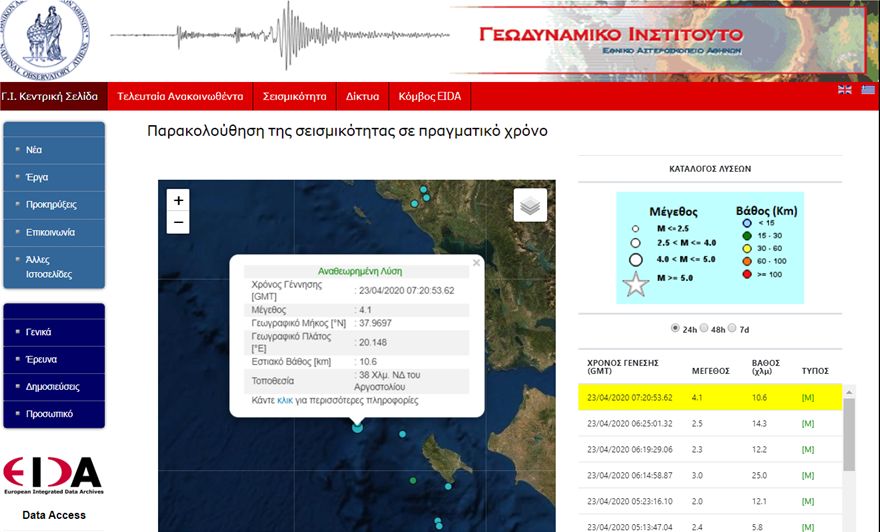Image resolution: width=880 pixels, height=532 pixels.
Task: Open [M] type link for 07:20:53.62 event
Action: pyautogui.click(x=808, y=397)
